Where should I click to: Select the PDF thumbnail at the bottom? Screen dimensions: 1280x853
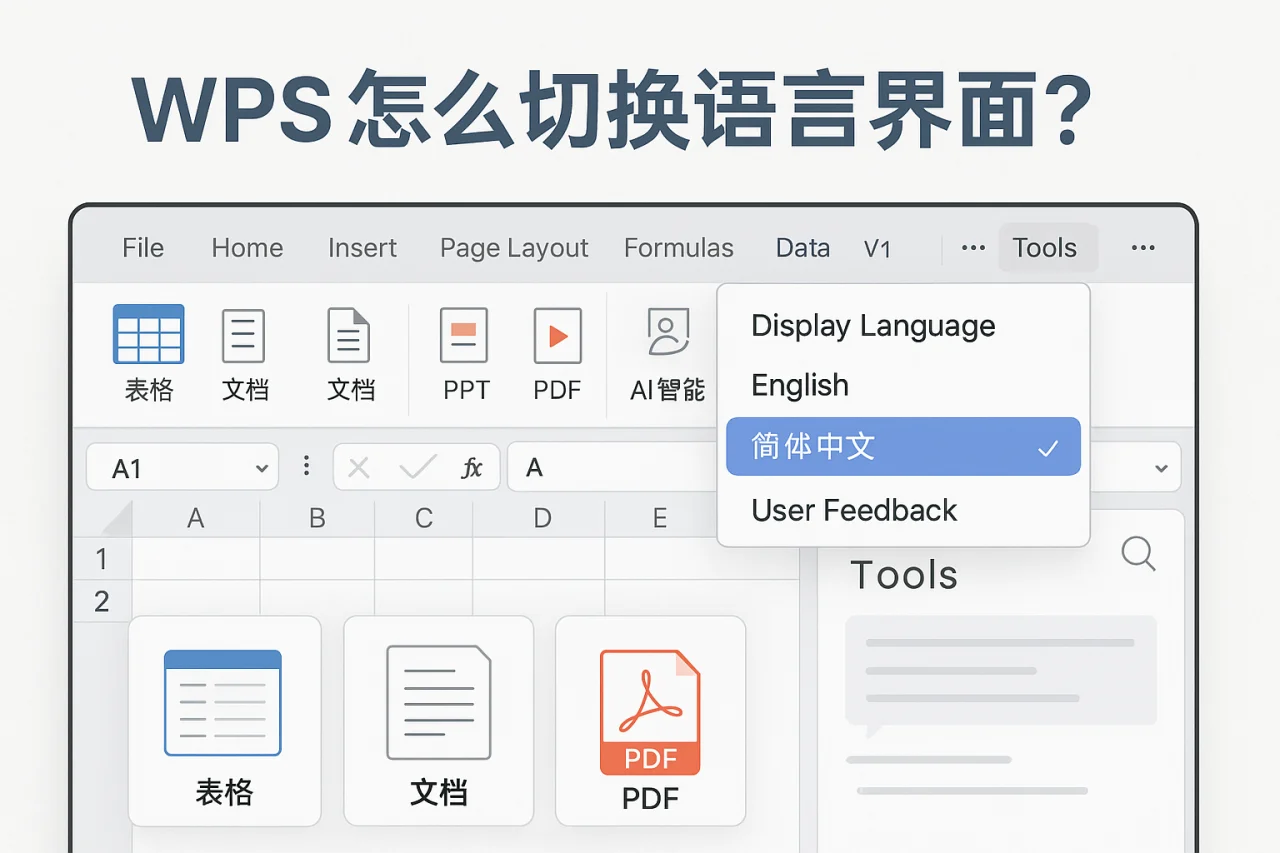(650, 722)
